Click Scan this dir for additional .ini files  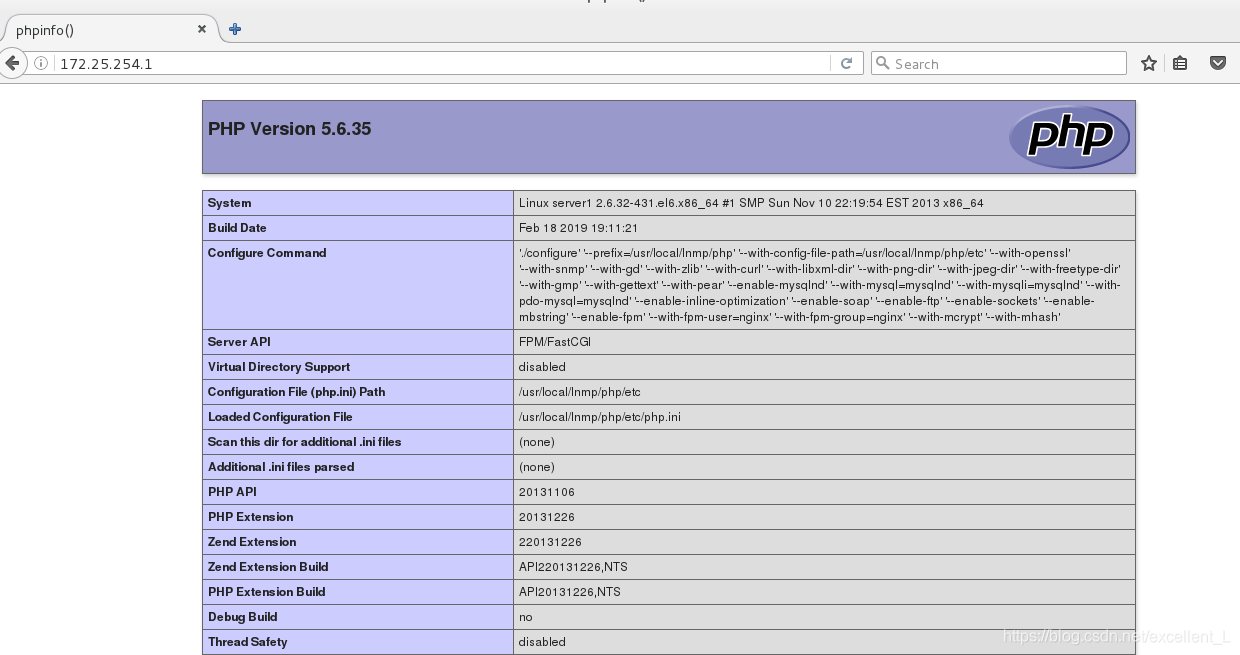[305, 442]
